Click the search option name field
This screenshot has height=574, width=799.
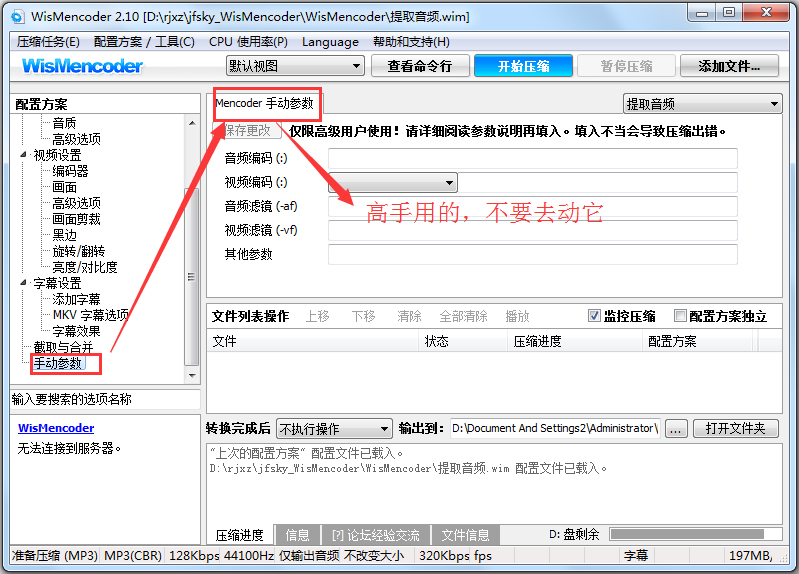(x=105, y=399)
